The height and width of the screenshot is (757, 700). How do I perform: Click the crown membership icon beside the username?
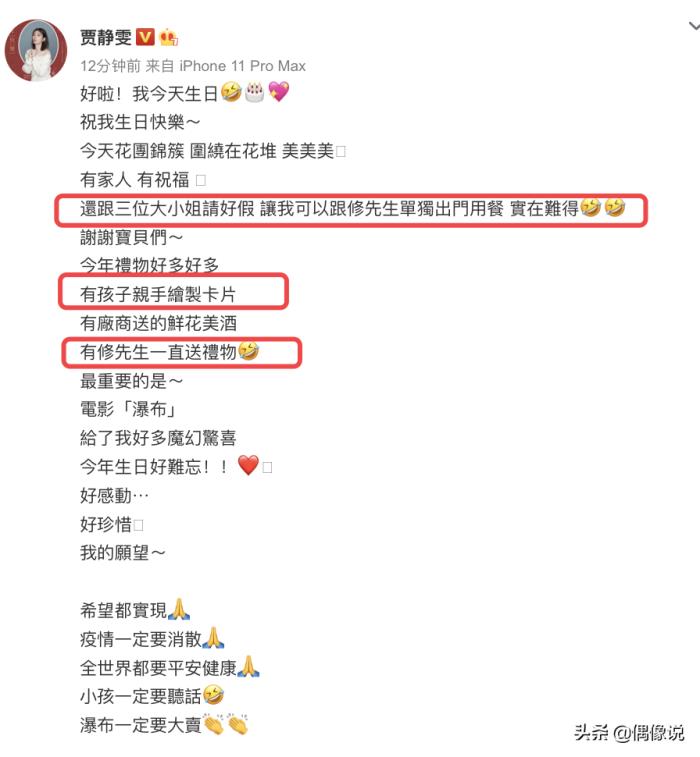click(x=168, y=37)
